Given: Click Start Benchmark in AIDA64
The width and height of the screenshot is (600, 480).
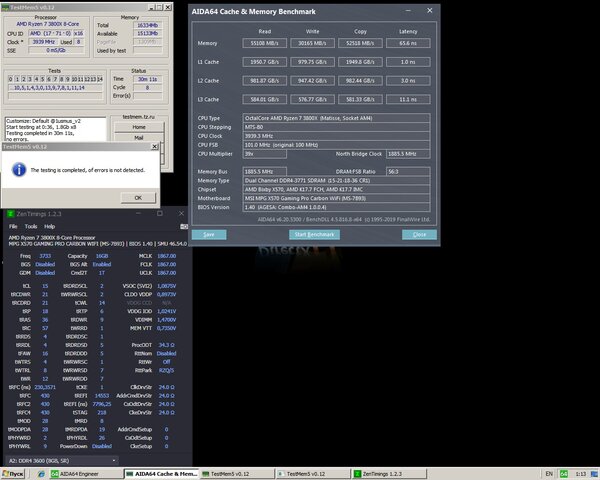Looking at the screenshot, I should point(314,235).
